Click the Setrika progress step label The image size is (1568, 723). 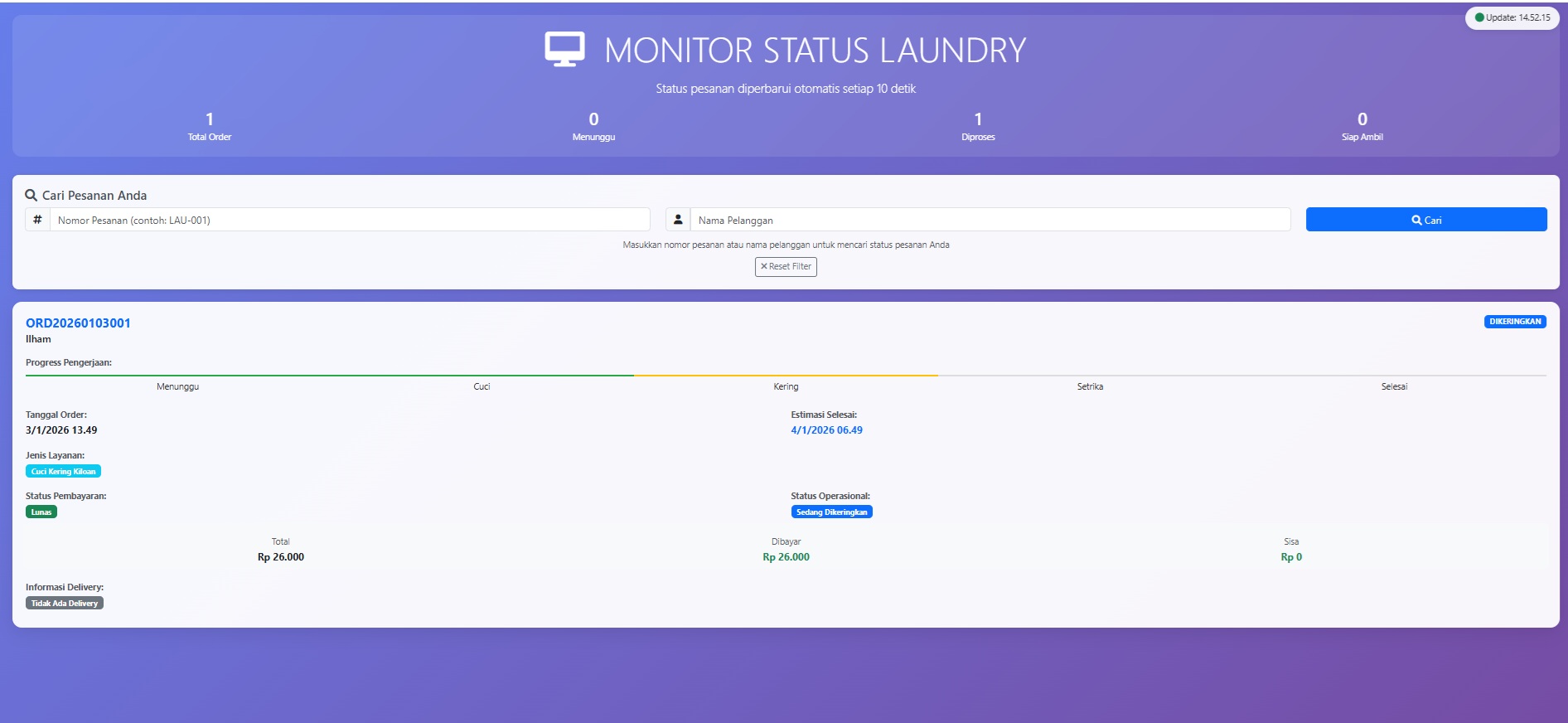click(1090, 386)
